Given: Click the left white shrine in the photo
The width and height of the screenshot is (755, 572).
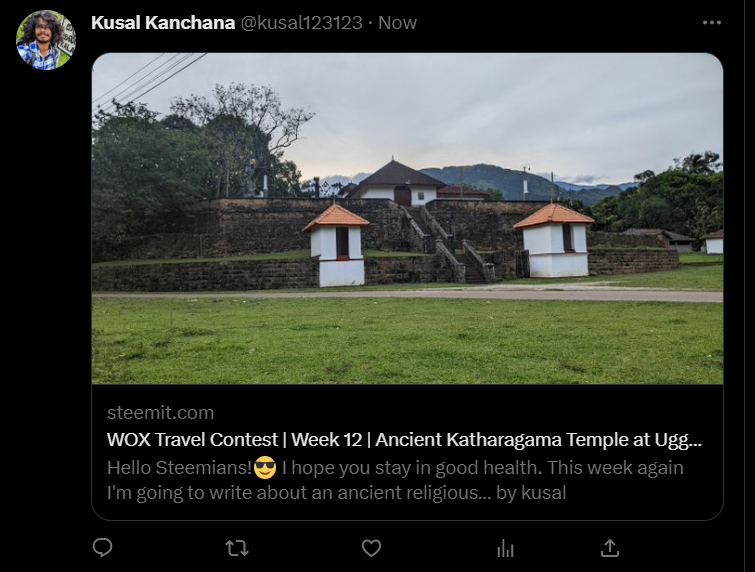Looking at the screenshot, I should (337, 246).
